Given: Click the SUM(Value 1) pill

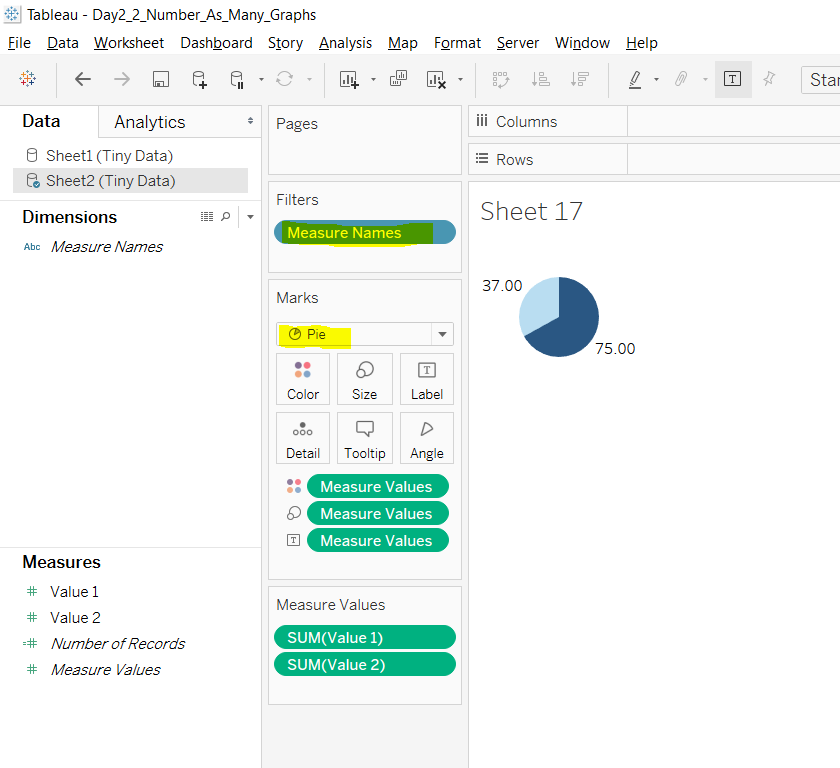Looking at the screenshot, I should tap(364, 637).
